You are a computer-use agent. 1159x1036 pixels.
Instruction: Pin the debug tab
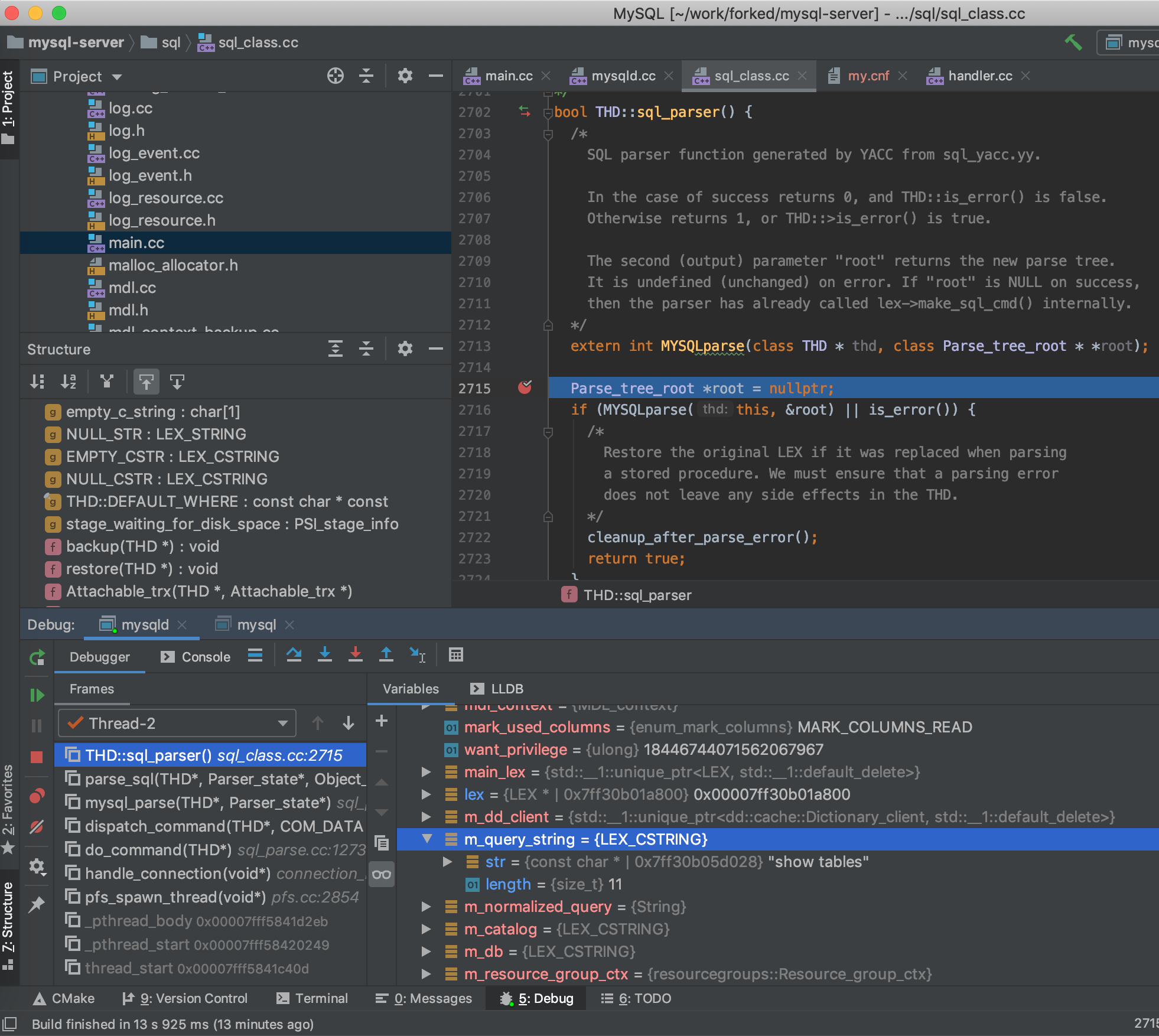(37, 904)
